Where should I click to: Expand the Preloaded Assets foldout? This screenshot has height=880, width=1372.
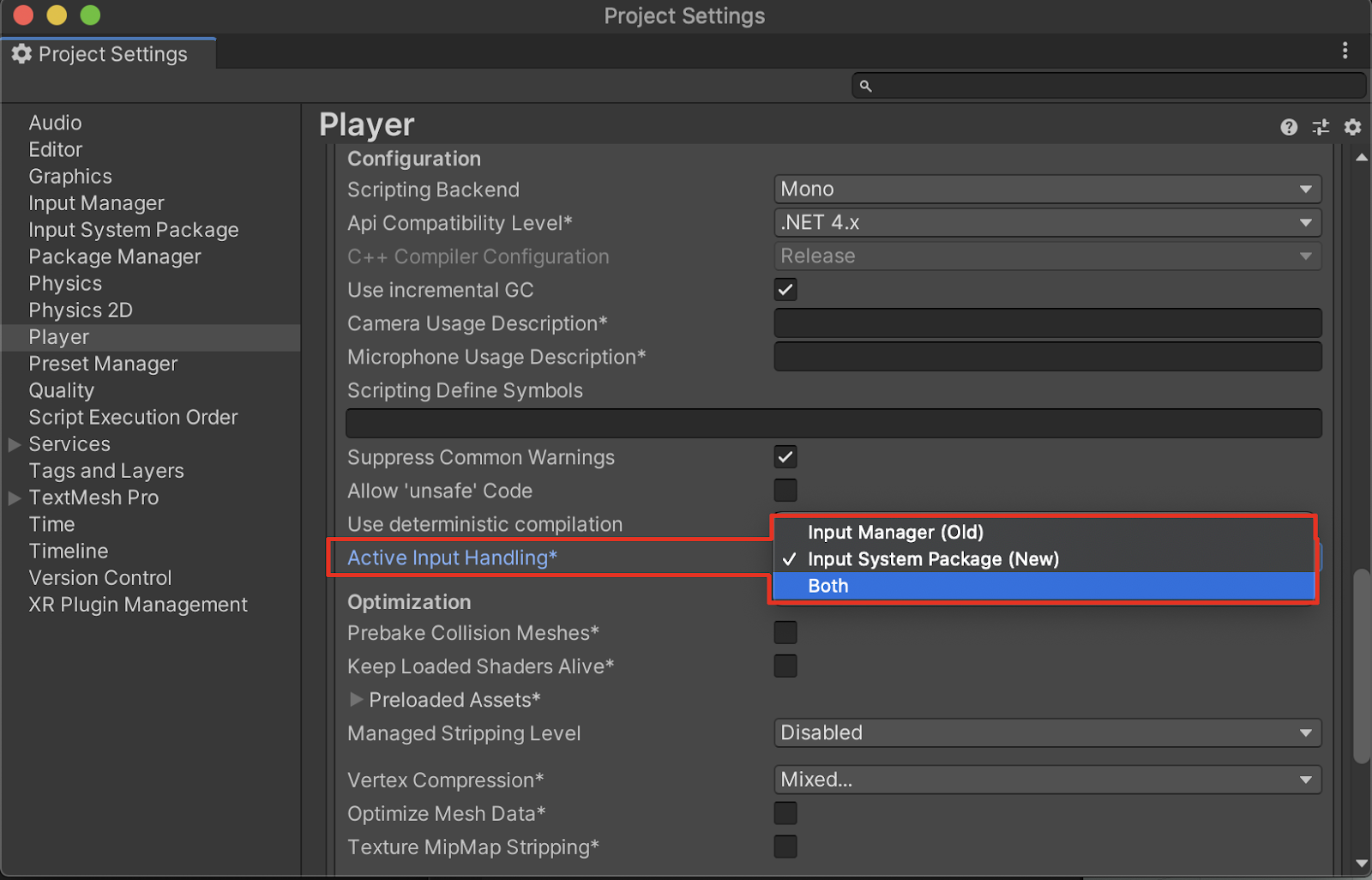[357, 700]
